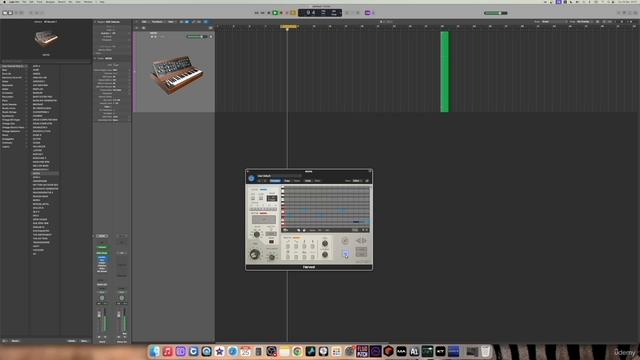Click the plugin Compare button
The width and height of the screenshot is (640, 360).
pyautogui.click(x=275, y=181)
